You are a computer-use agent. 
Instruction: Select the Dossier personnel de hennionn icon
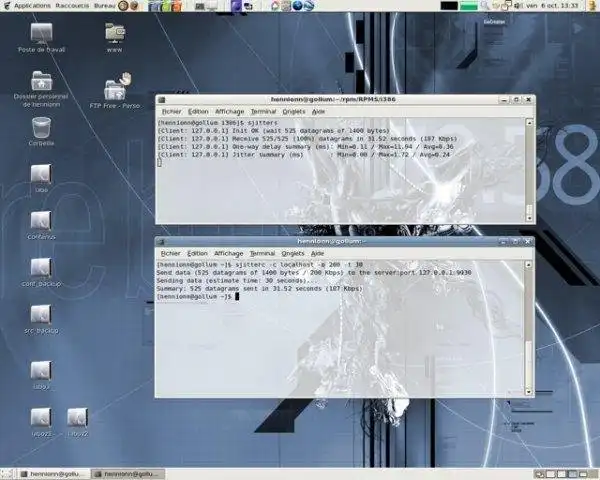click(41, 89)
